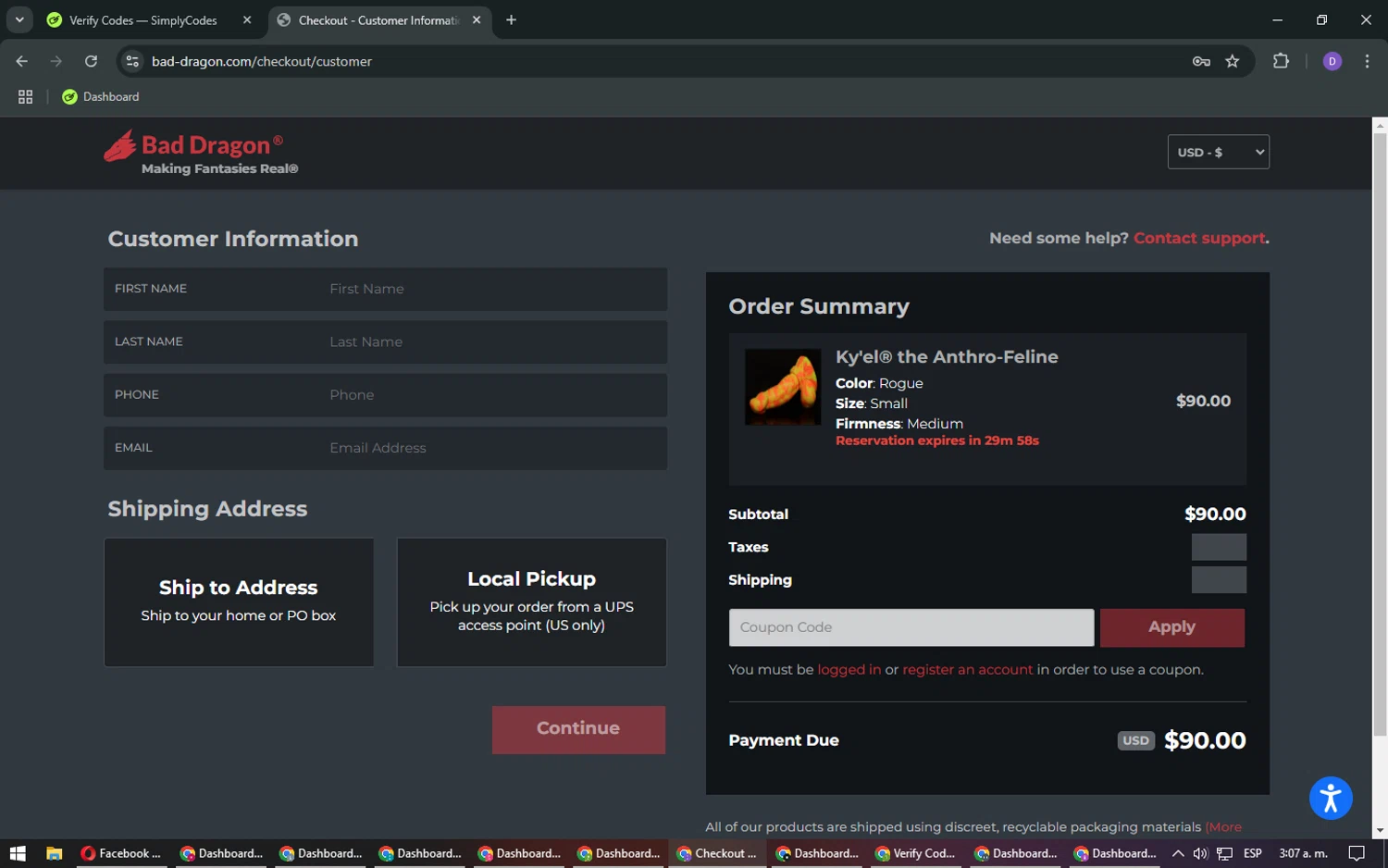This screenshot has width=1388, height=868.
Task: Switch to Checkout taskbar window
Action: point(716,853)
